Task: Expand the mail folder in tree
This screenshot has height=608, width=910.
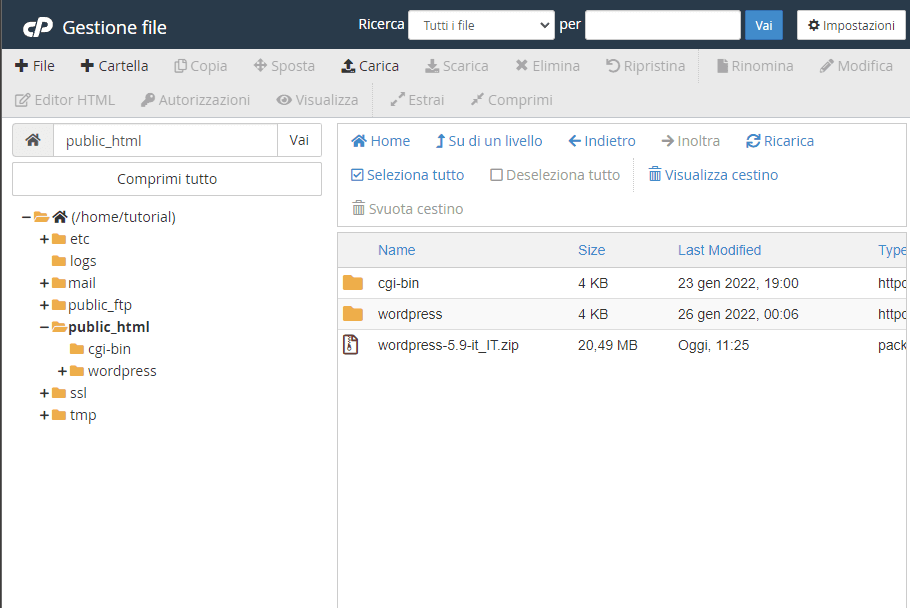Action: tap(44, 283)
